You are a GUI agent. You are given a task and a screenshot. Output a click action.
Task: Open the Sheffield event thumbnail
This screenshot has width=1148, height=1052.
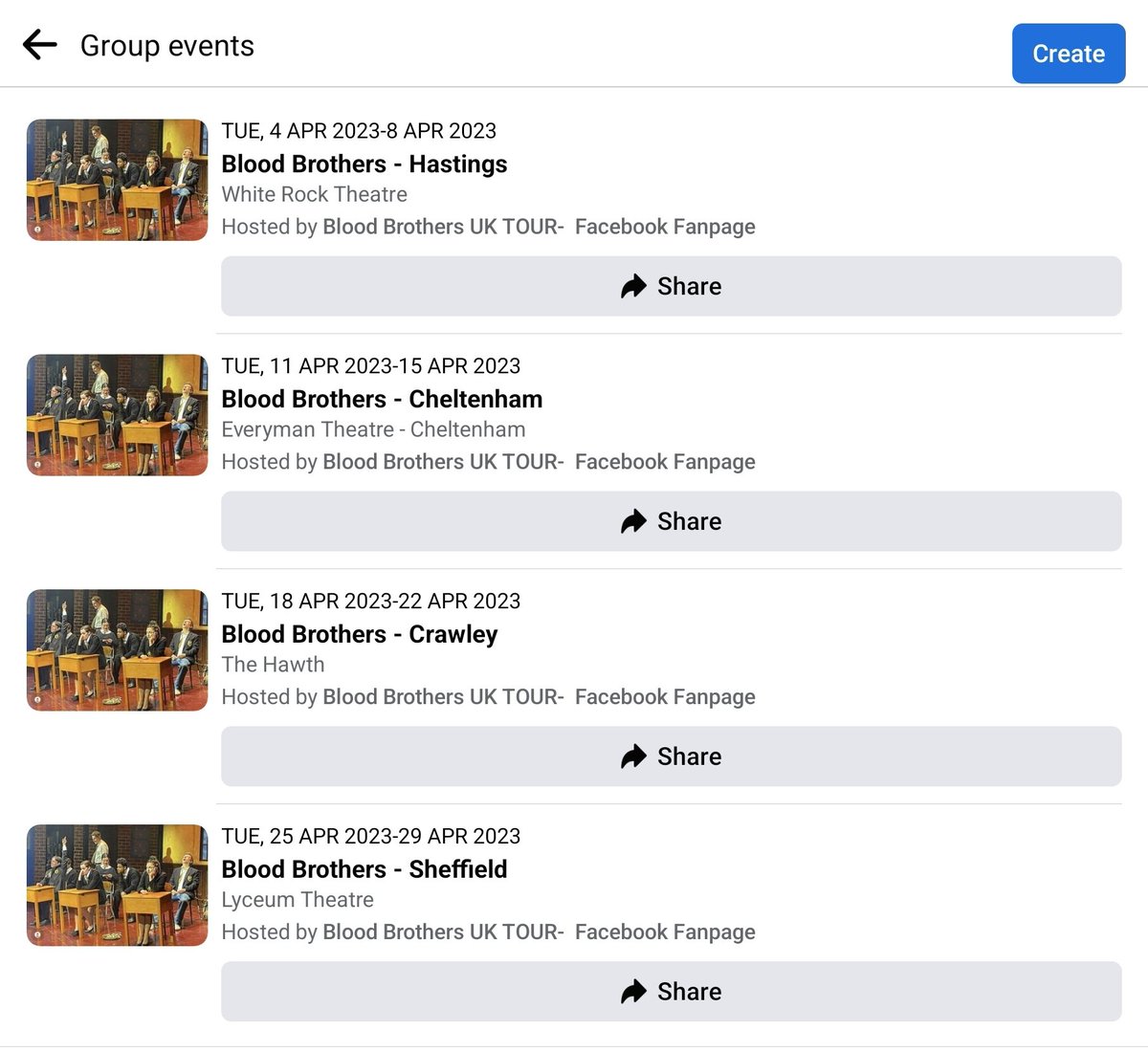(117, 886)
